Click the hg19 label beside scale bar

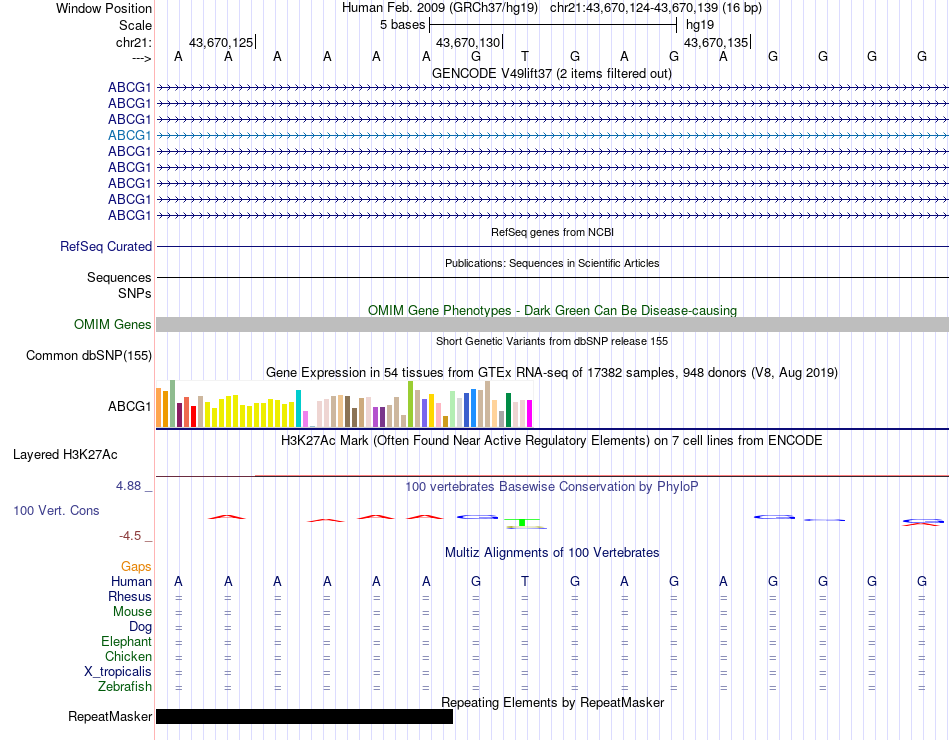pyautogui.click(x=700, y=25)
